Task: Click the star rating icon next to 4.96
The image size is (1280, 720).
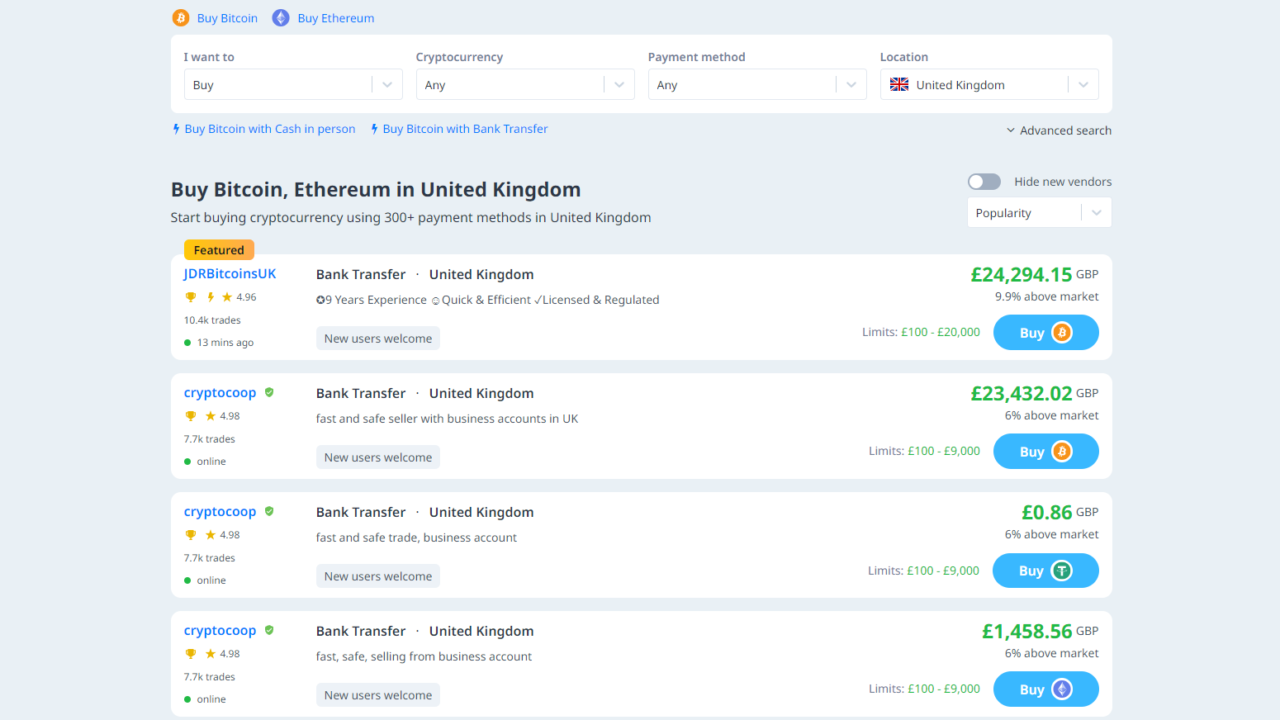Action: [227, 297]
